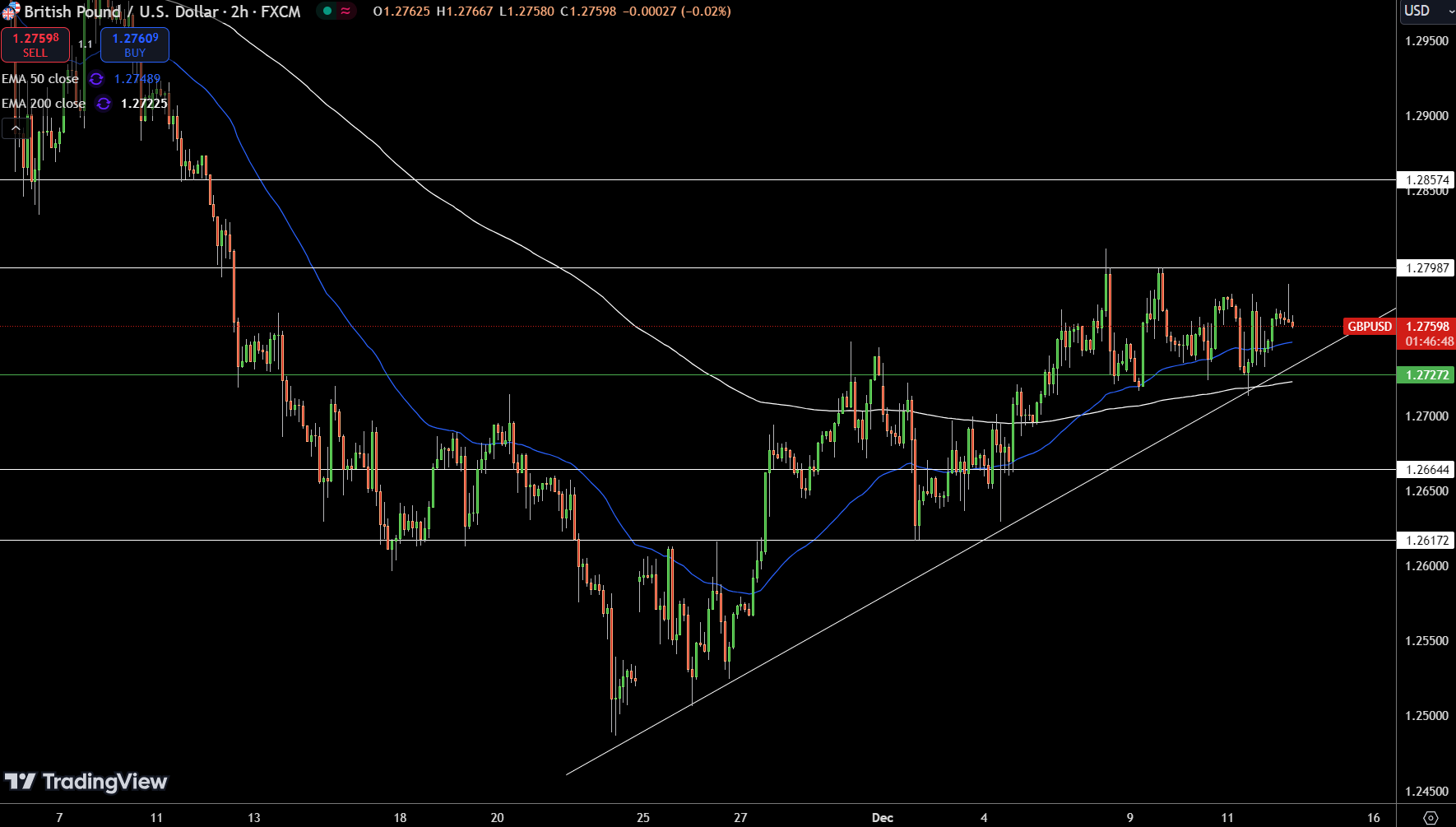Select the EMA 200 close indicator legend
The image size is (1456, 827).
[44, 104]
